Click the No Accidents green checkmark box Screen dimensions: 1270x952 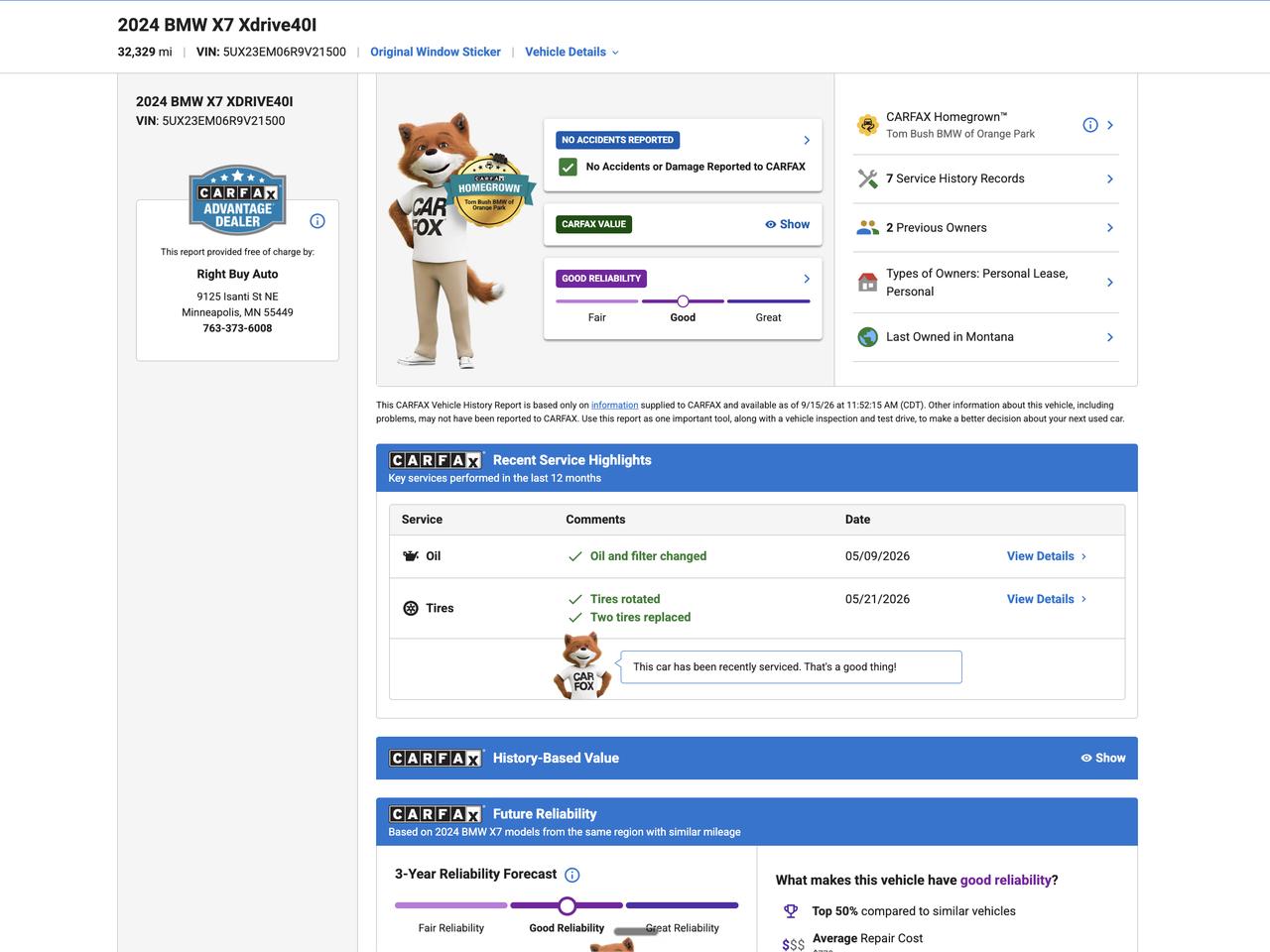tap(568, 167)
